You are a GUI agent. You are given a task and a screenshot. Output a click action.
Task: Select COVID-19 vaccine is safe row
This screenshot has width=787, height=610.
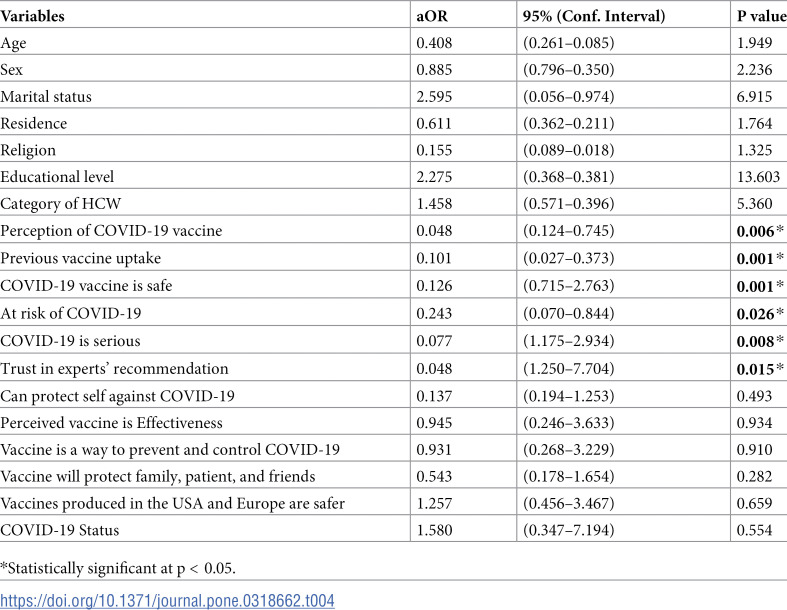tap(394, 286)
